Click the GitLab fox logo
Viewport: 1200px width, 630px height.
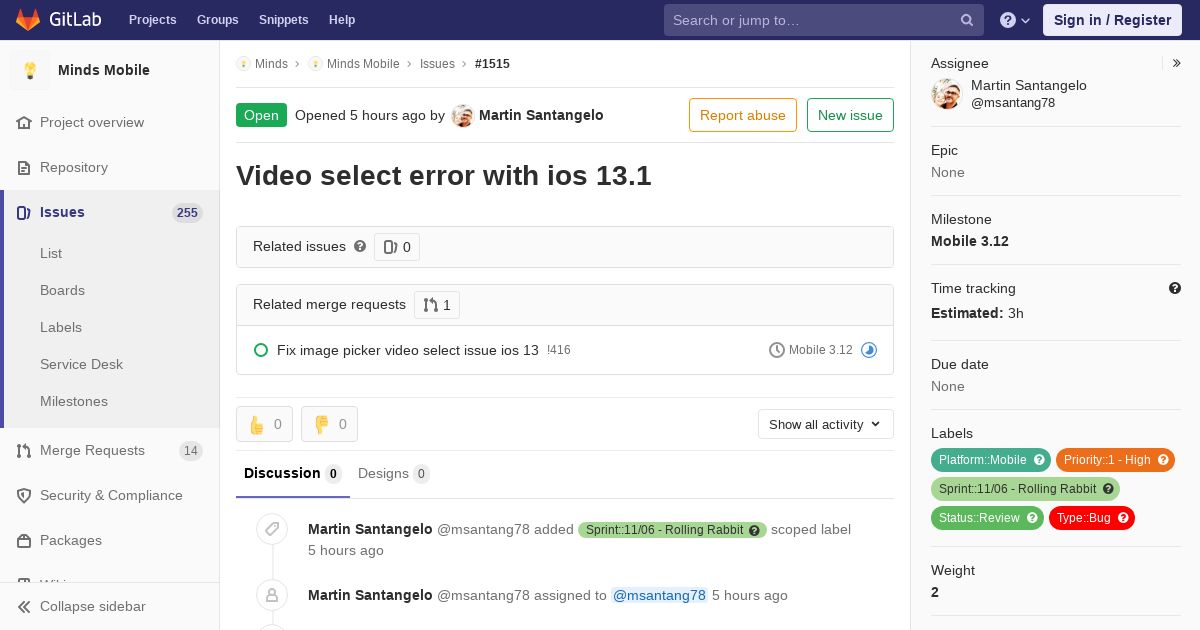point(28,19)
